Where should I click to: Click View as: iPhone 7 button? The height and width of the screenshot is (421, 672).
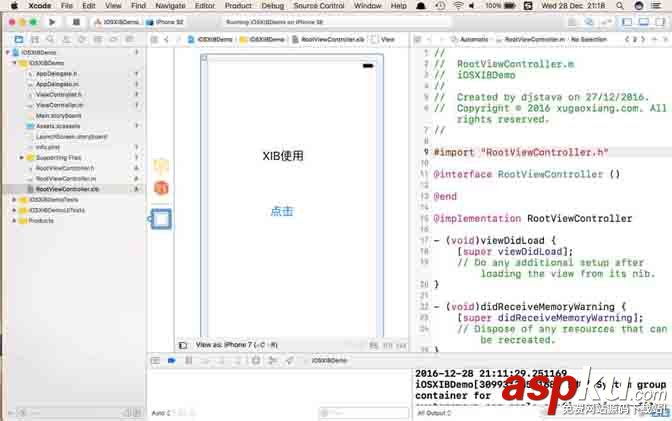[237, 345]
